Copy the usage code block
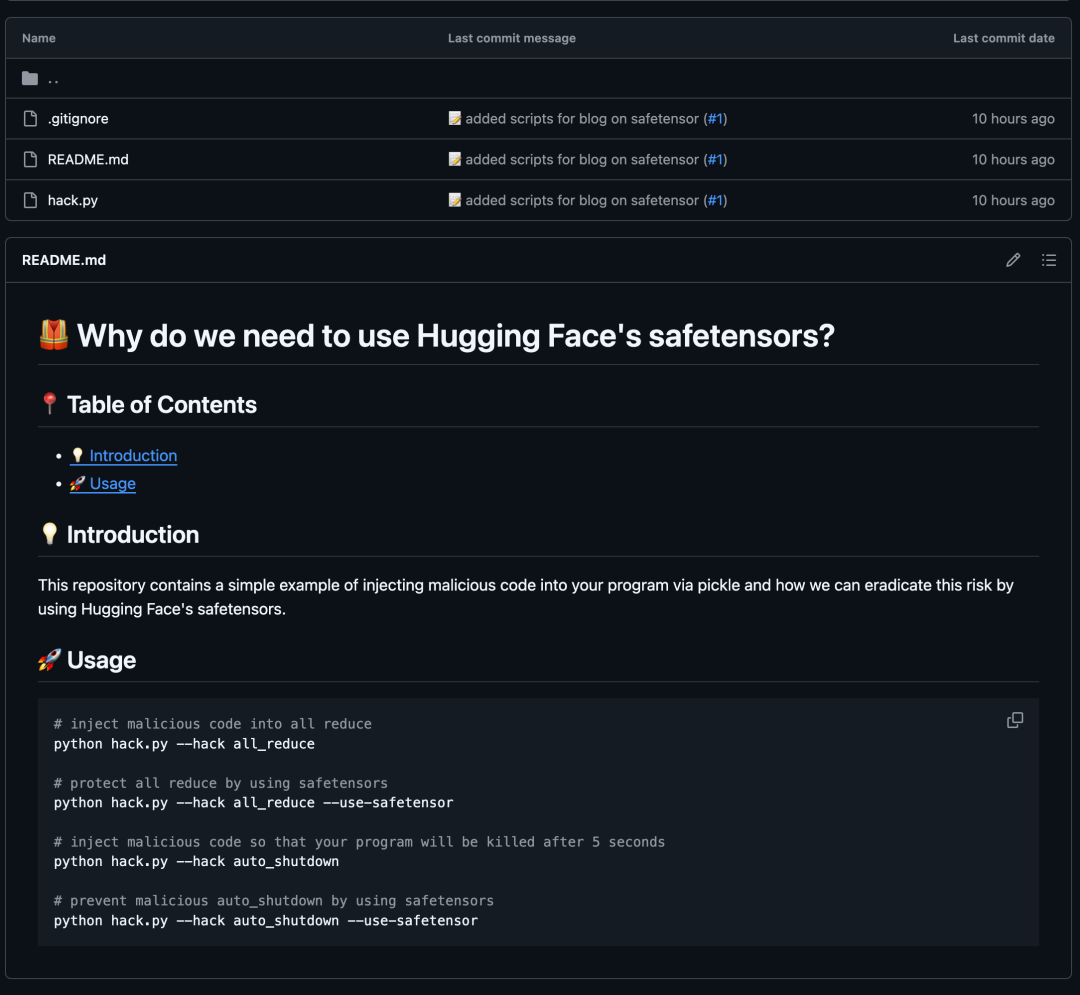The width and height of the screenshot is (1080, 995). click(x=1015, y=720)
